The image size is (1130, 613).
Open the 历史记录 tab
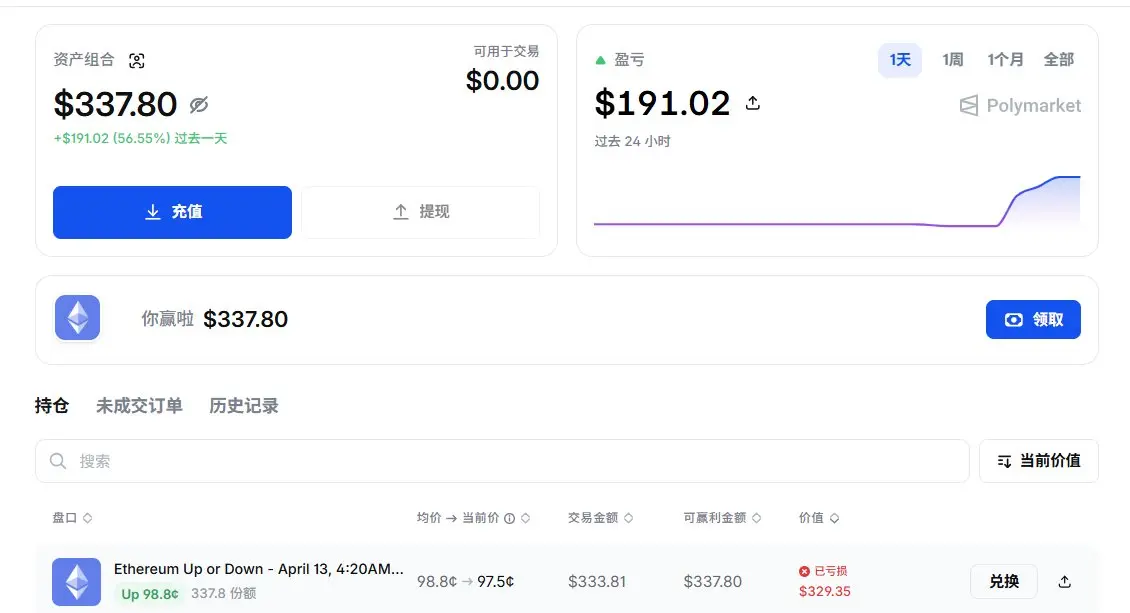pos(244,406)
